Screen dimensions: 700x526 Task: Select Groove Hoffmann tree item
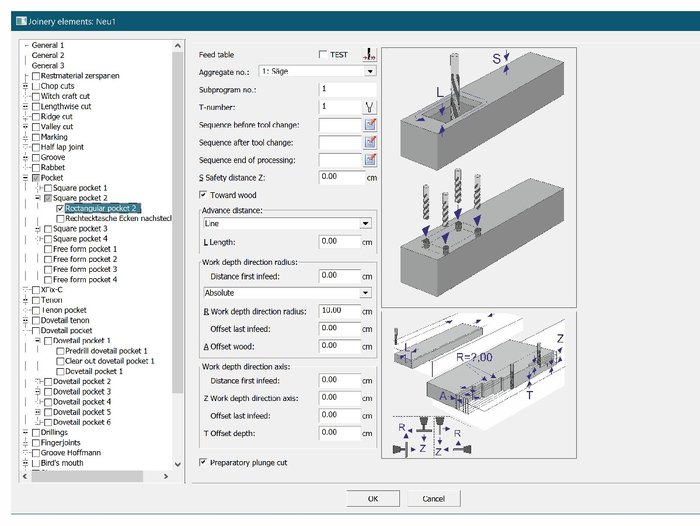(71, 453)
